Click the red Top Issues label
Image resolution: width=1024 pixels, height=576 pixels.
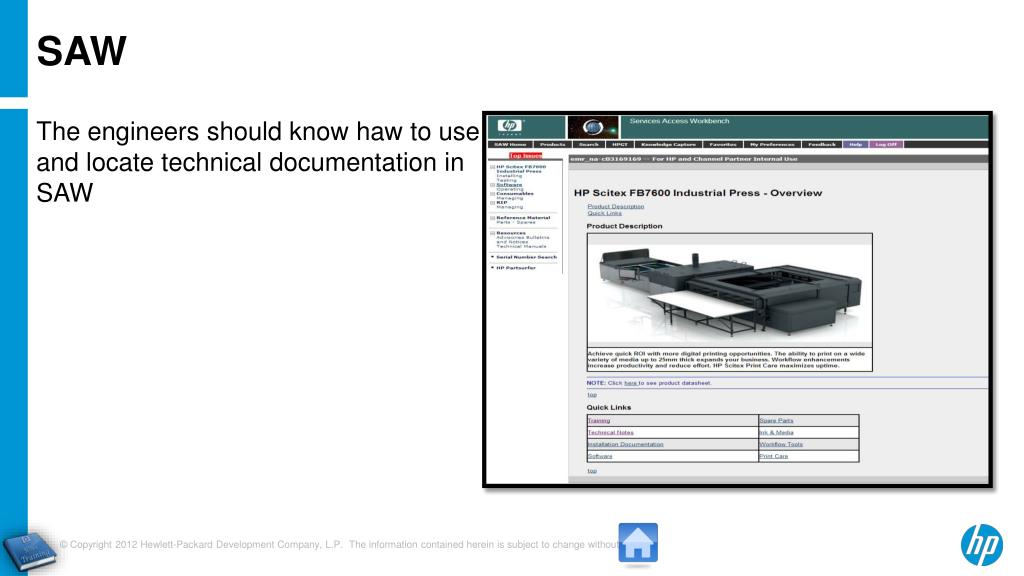[526, 155]
